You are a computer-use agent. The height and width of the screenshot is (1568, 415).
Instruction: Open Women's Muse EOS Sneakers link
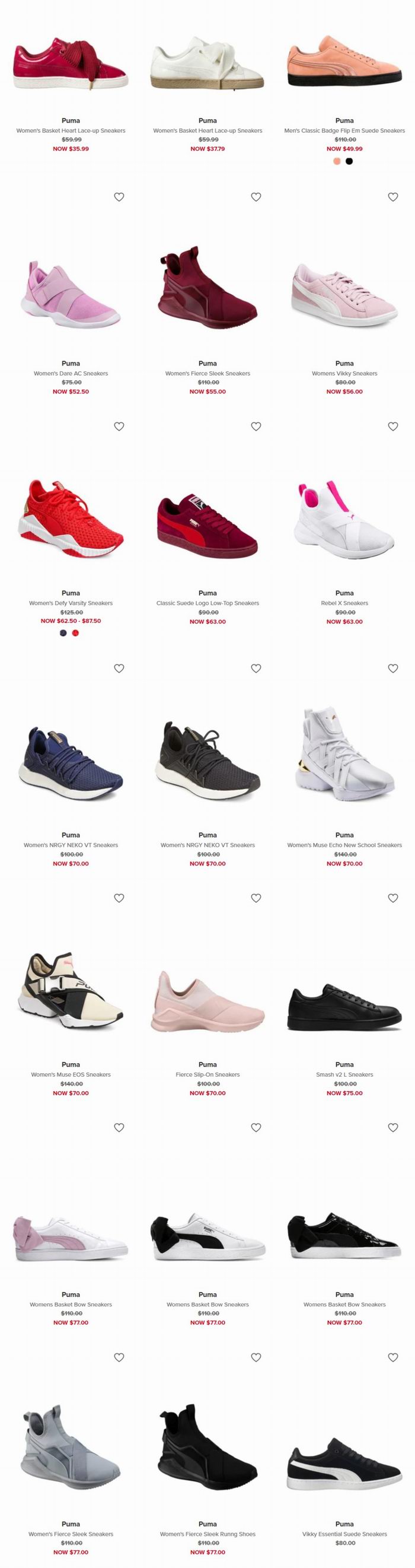[71, 1074]
